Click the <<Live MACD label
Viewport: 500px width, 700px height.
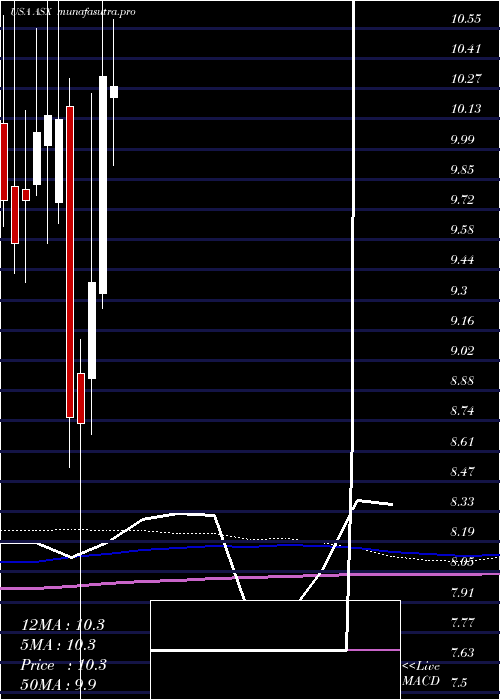pos(421,674)
